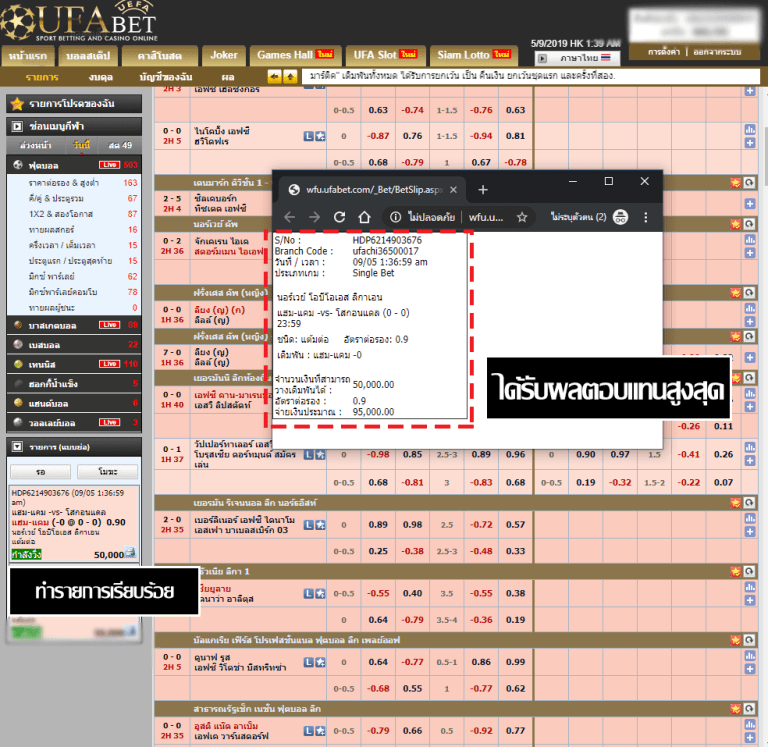Bookmark the bet slip page star
This screenshot has width=768, height=747.
click(x=522, y=217)
